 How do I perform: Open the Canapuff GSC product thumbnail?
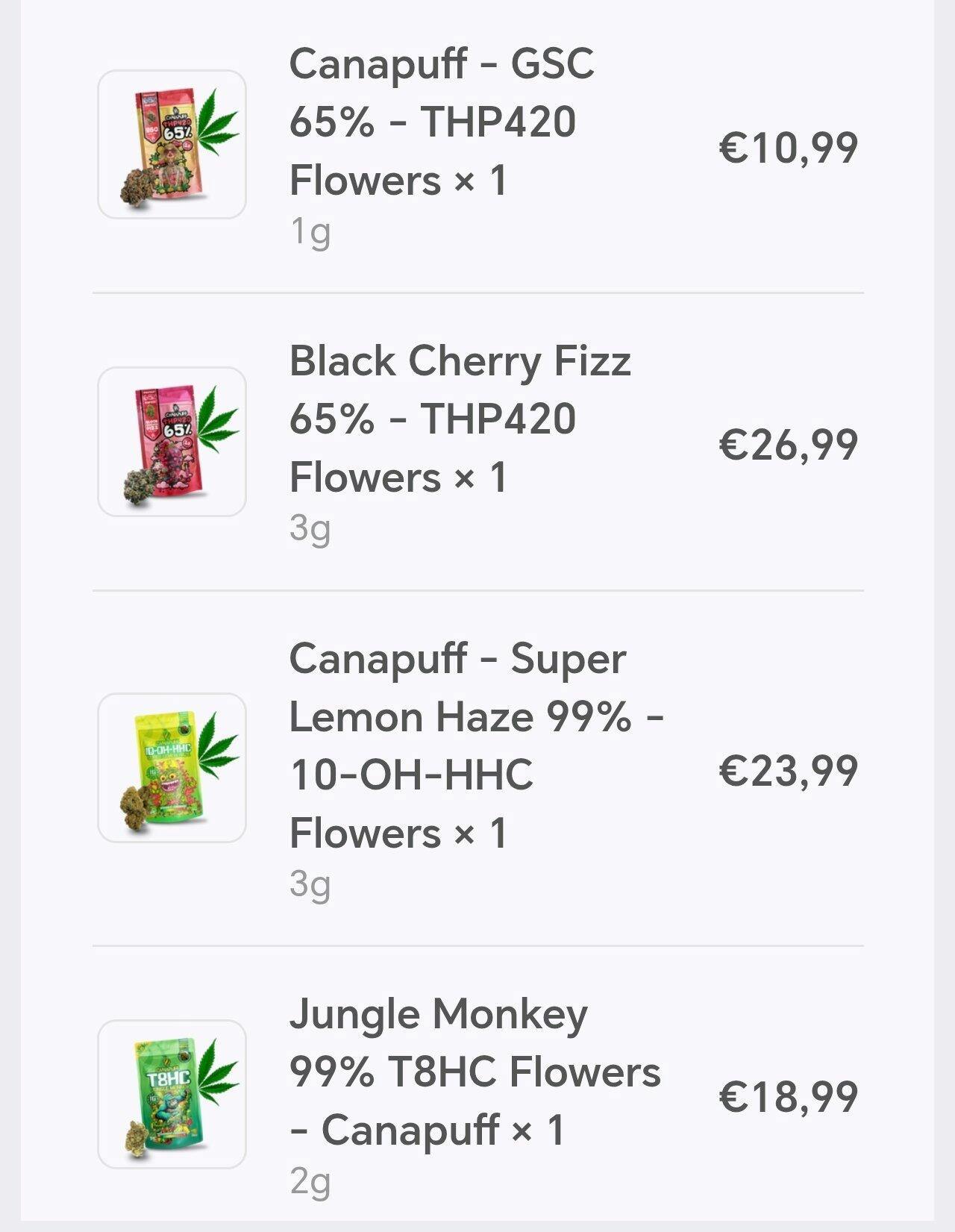point(172,144)
